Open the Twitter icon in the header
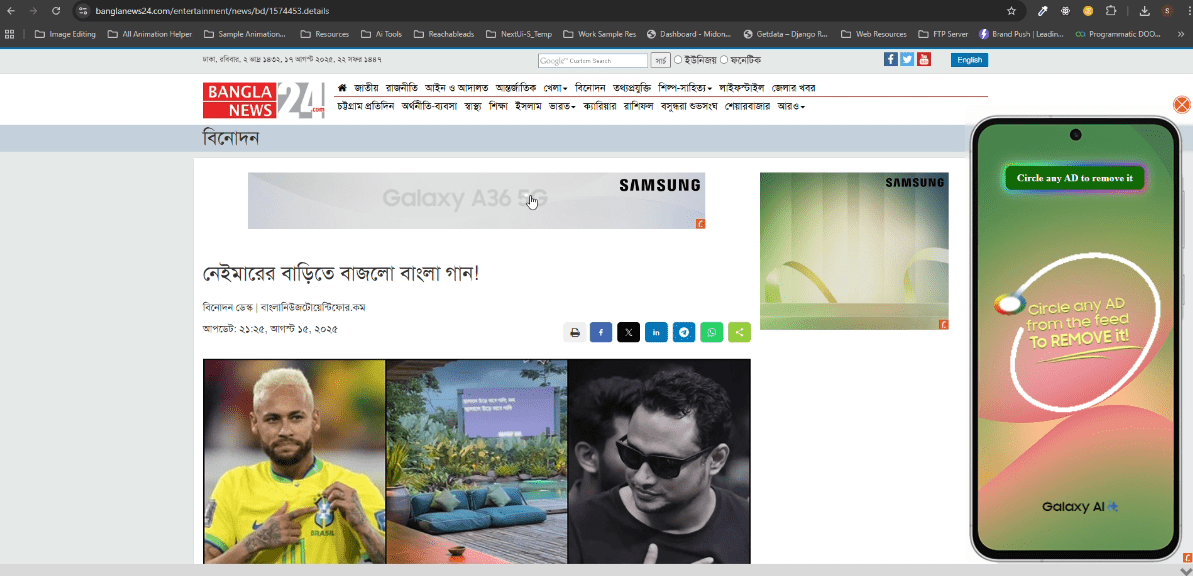This screenshot has width=1193, height=576. 907,59
